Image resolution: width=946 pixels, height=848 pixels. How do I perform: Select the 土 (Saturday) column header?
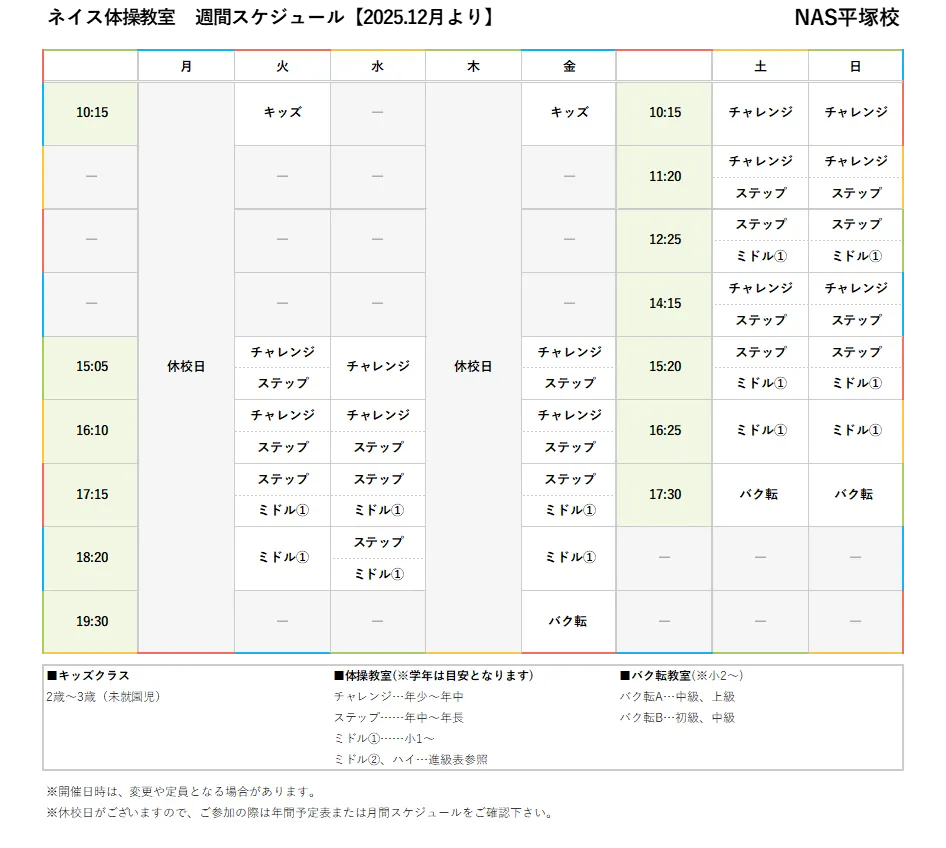point(760,67)
